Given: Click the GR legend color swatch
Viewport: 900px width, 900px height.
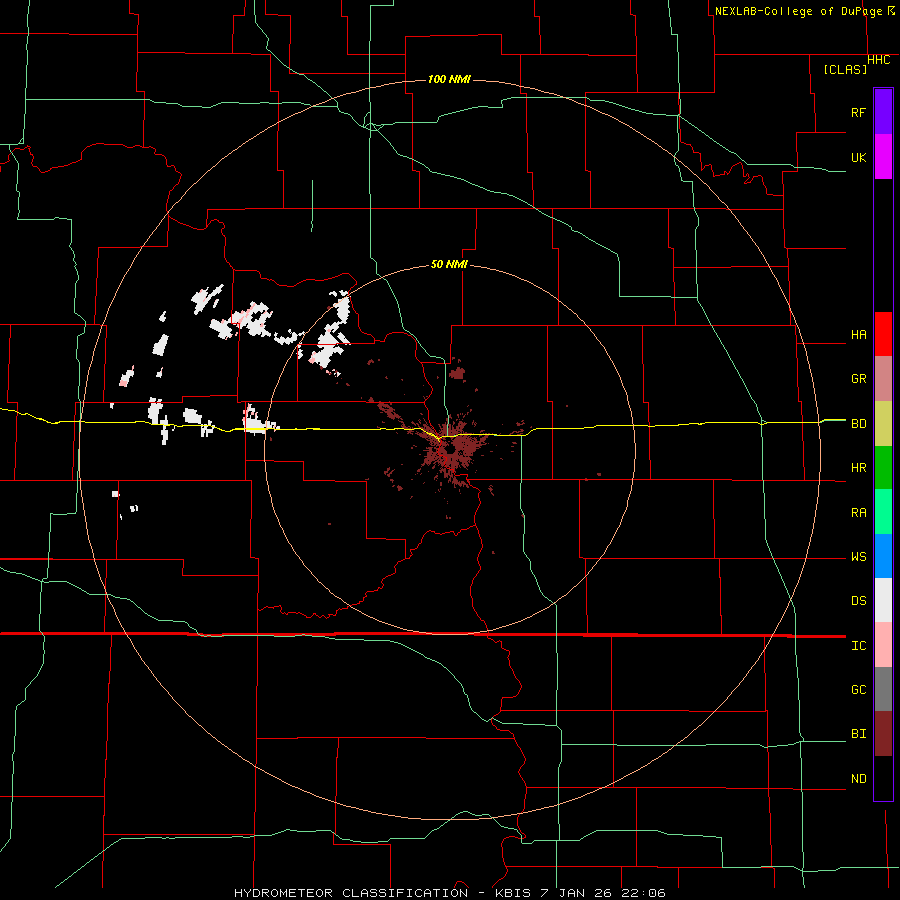Looking at the screenshot, I should [x=883, y=379].
